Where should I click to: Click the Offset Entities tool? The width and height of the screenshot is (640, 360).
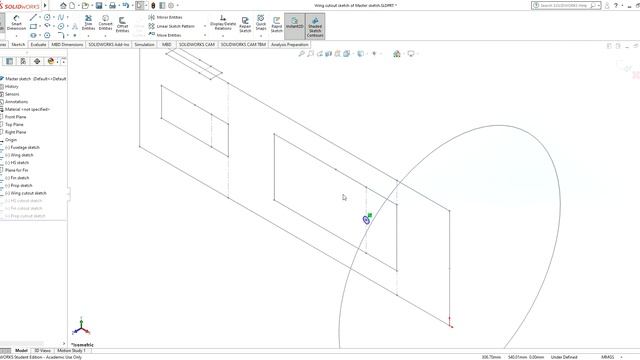click(122, 24)
